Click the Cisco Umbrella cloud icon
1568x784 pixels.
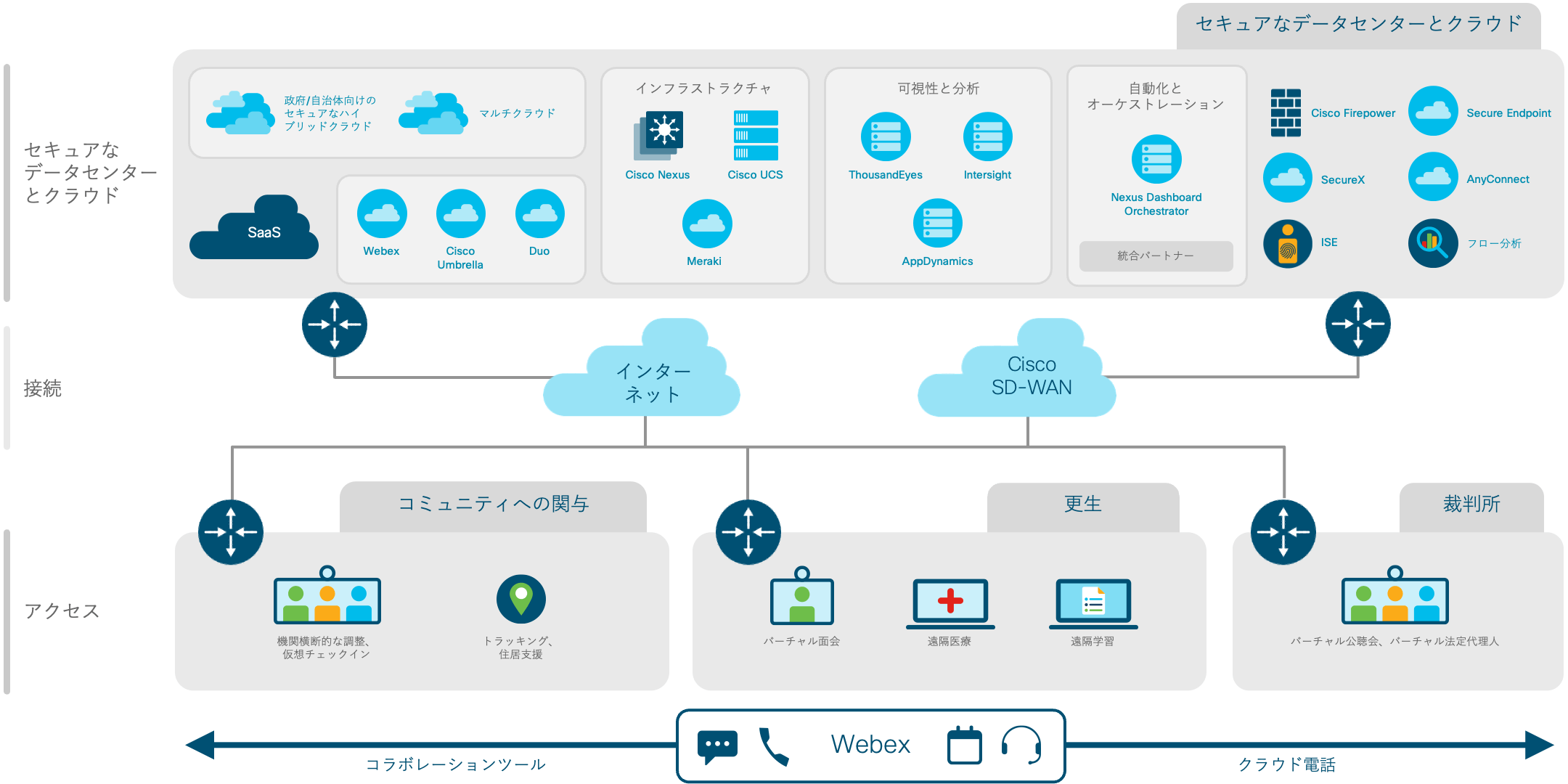(x=461, y=213)
